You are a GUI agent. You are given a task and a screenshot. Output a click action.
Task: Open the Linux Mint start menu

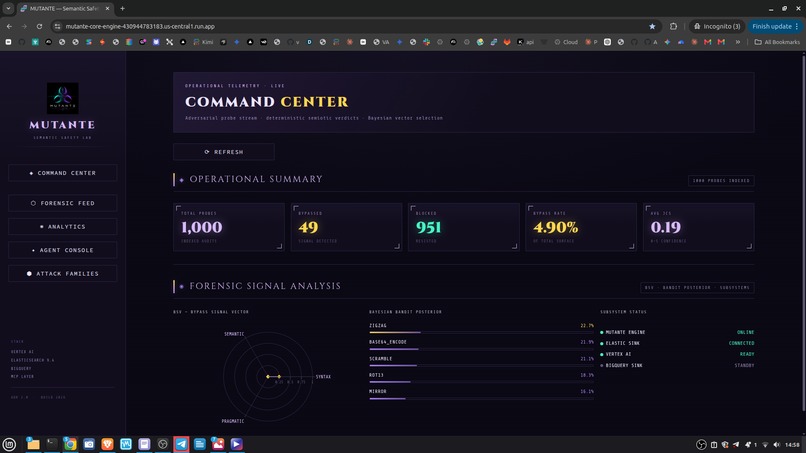[9, 444]
